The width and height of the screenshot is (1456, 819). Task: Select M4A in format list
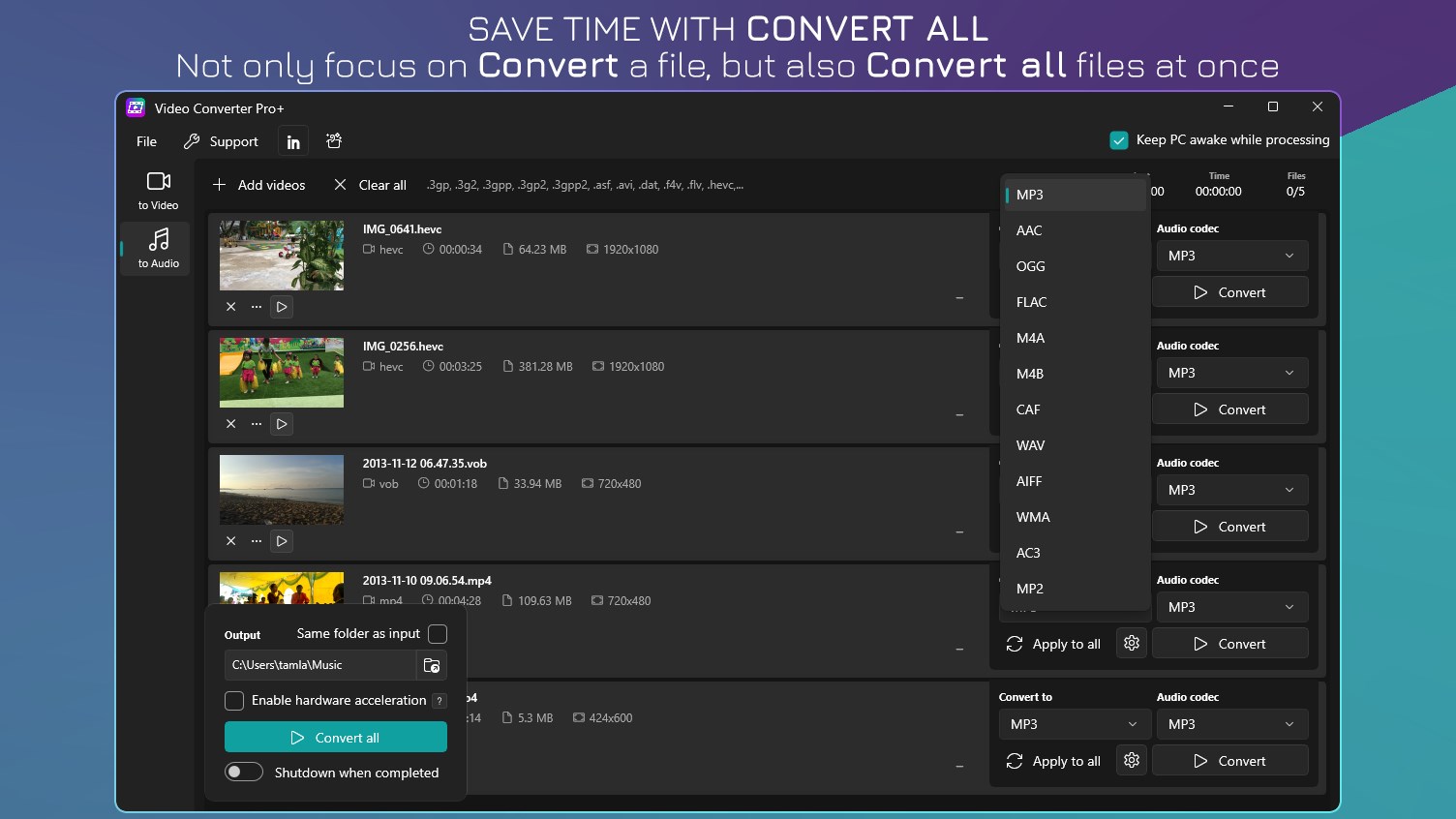(x=1075, y=338)
